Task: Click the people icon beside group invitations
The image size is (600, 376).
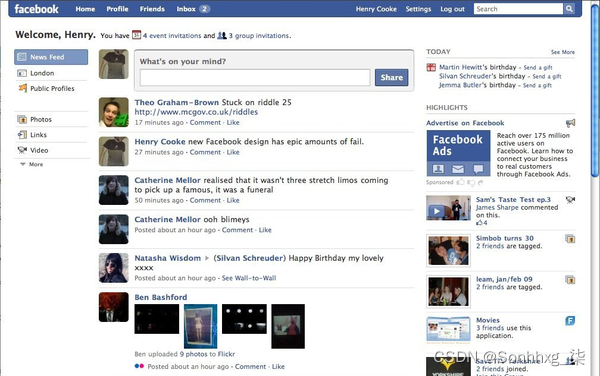Action: pyautogui.click(x=222, y=35)
